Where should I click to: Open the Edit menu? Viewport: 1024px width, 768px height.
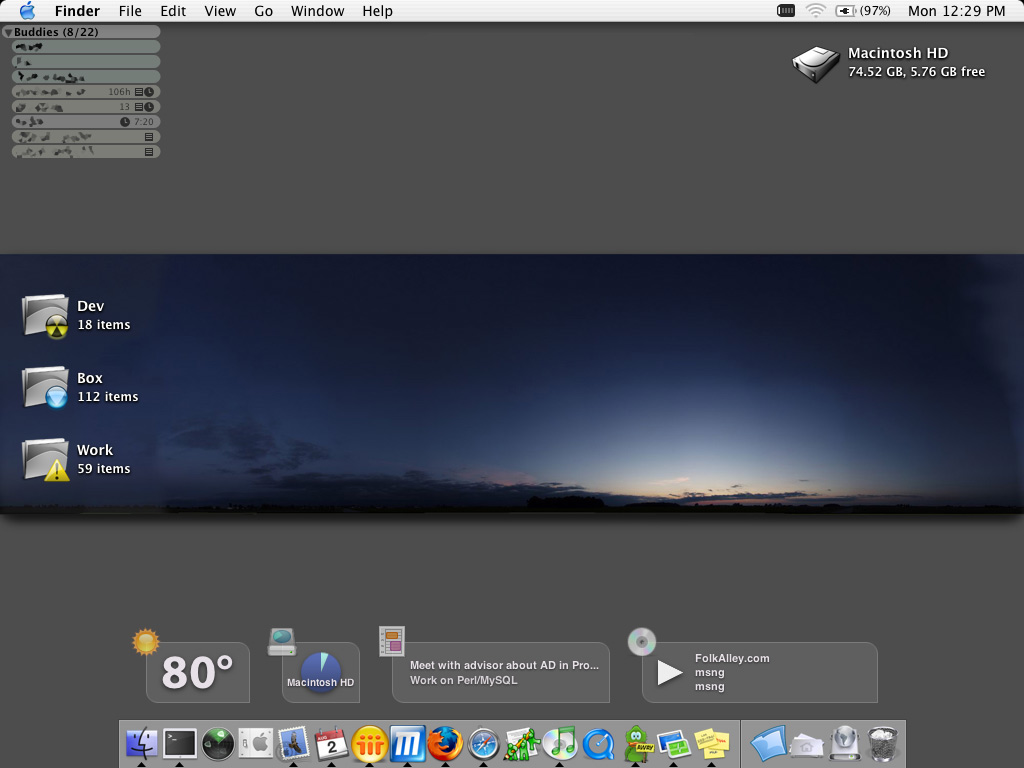coord(173,11)
